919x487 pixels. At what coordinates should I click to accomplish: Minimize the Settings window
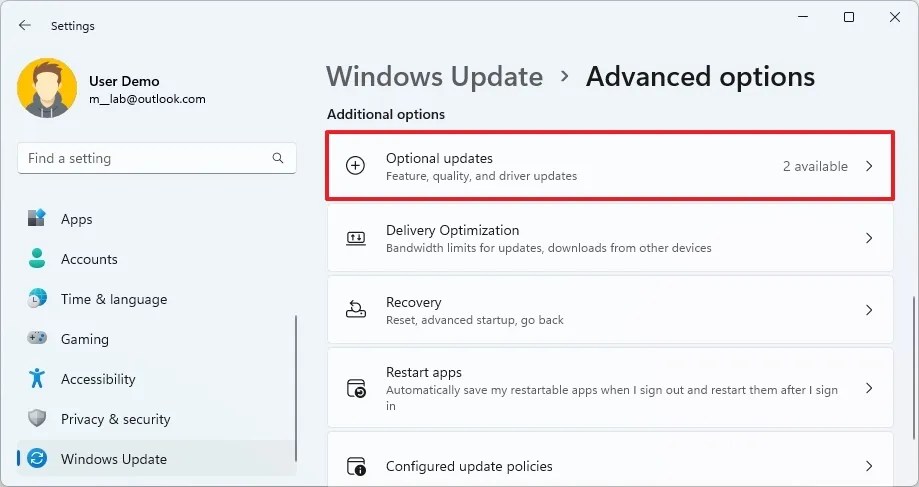(803, 17)
